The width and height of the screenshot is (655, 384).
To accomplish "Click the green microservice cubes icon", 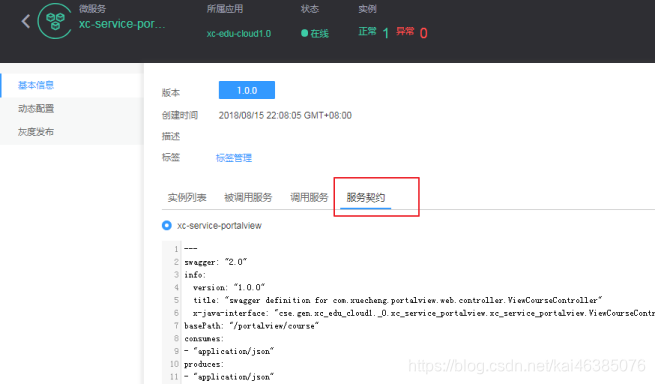I will coord(55,21).
